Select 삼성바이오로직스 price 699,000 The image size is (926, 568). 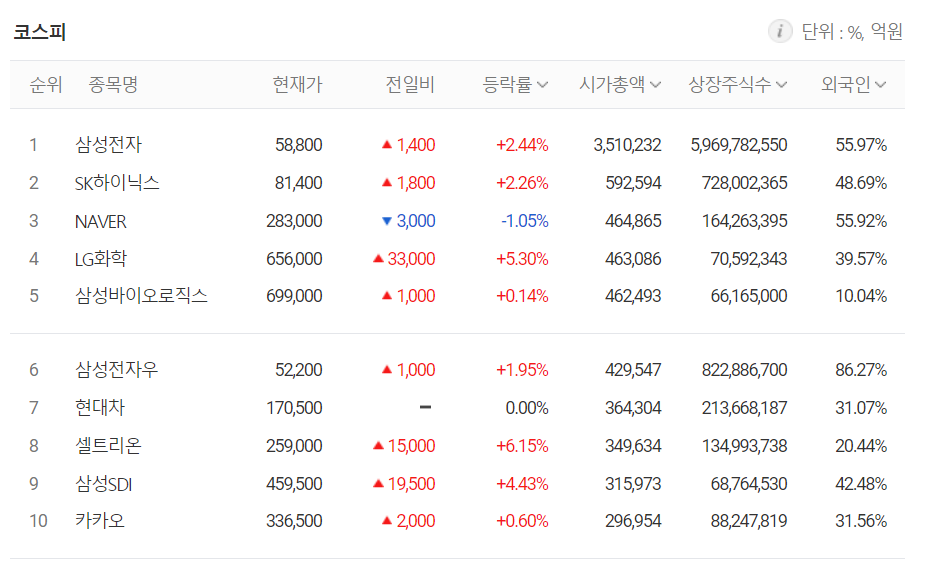tap(294, 296)
